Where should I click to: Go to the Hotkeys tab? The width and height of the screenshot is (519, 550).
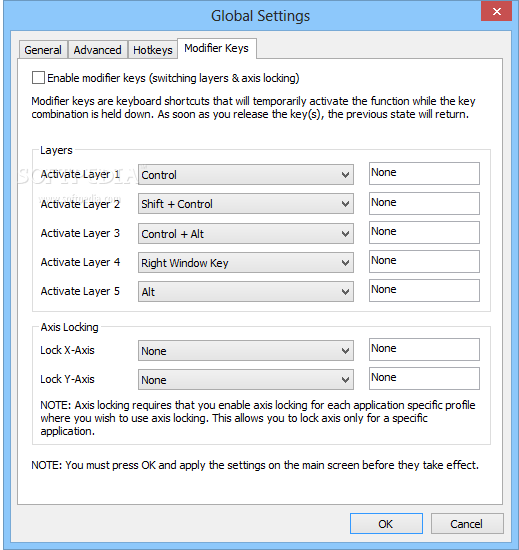153,50
